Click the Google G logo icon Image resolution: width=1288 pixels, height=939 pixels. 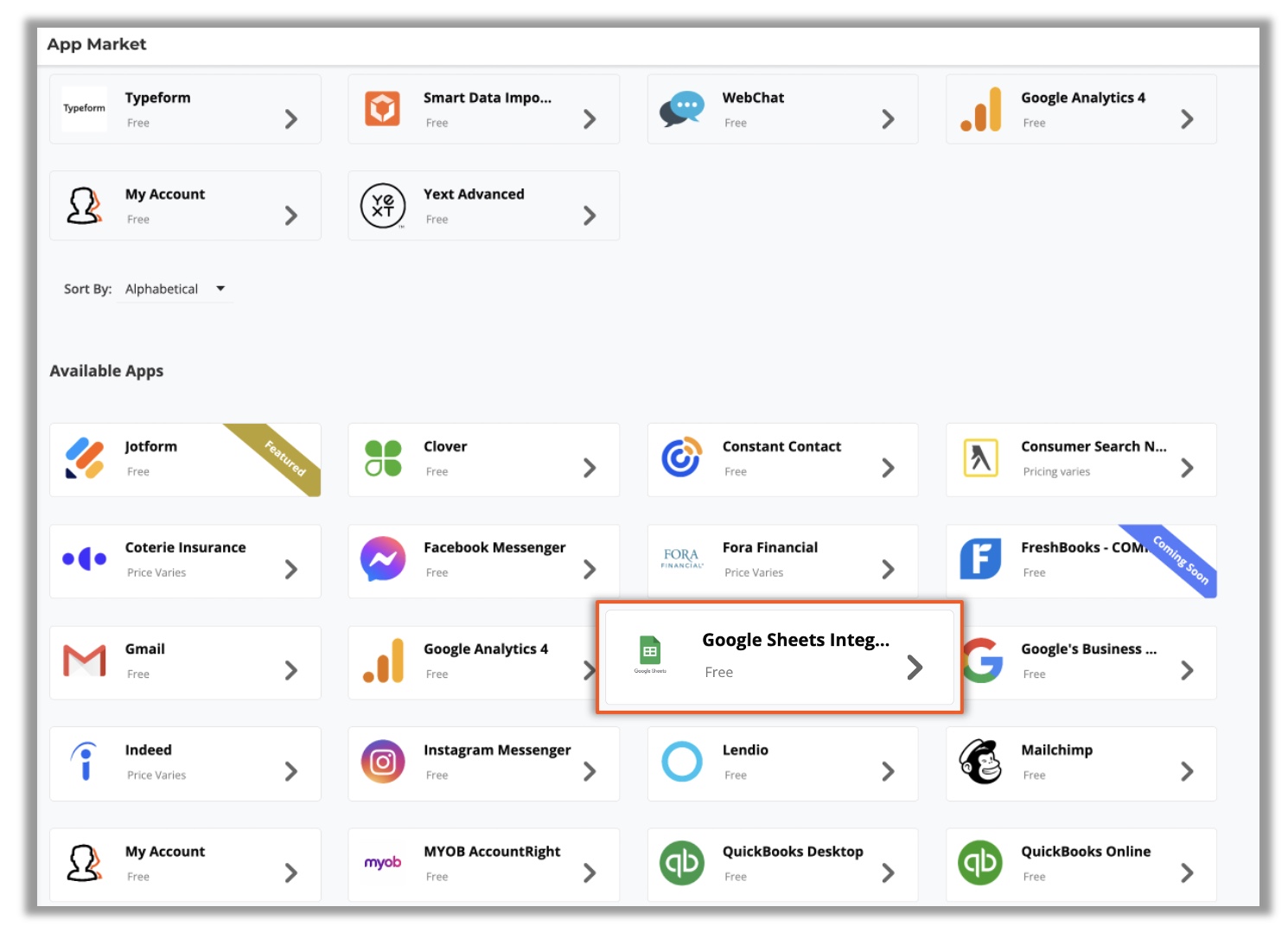click(984, 661)
